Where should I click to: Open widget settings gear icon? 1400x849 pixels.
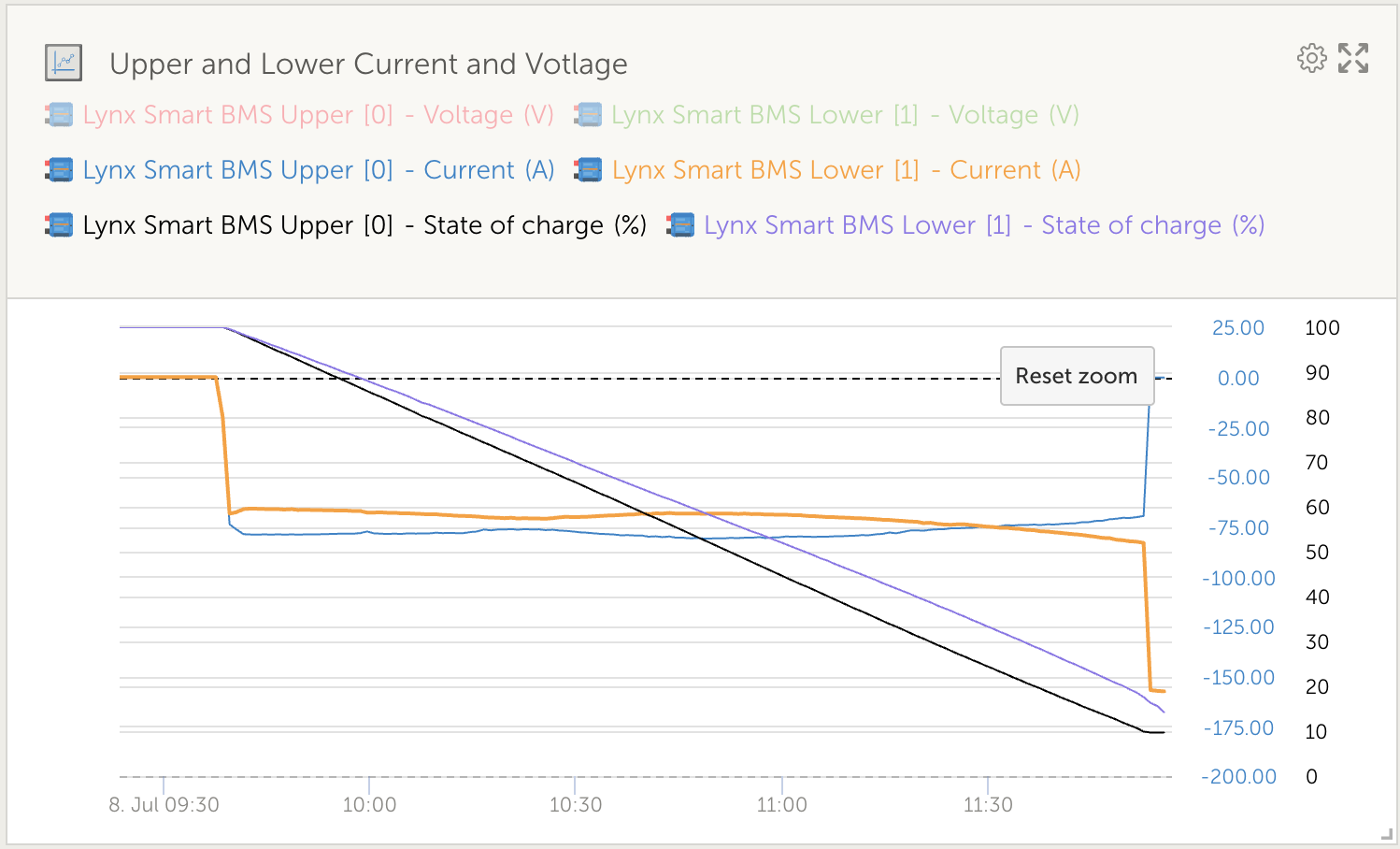point(1311,58)
